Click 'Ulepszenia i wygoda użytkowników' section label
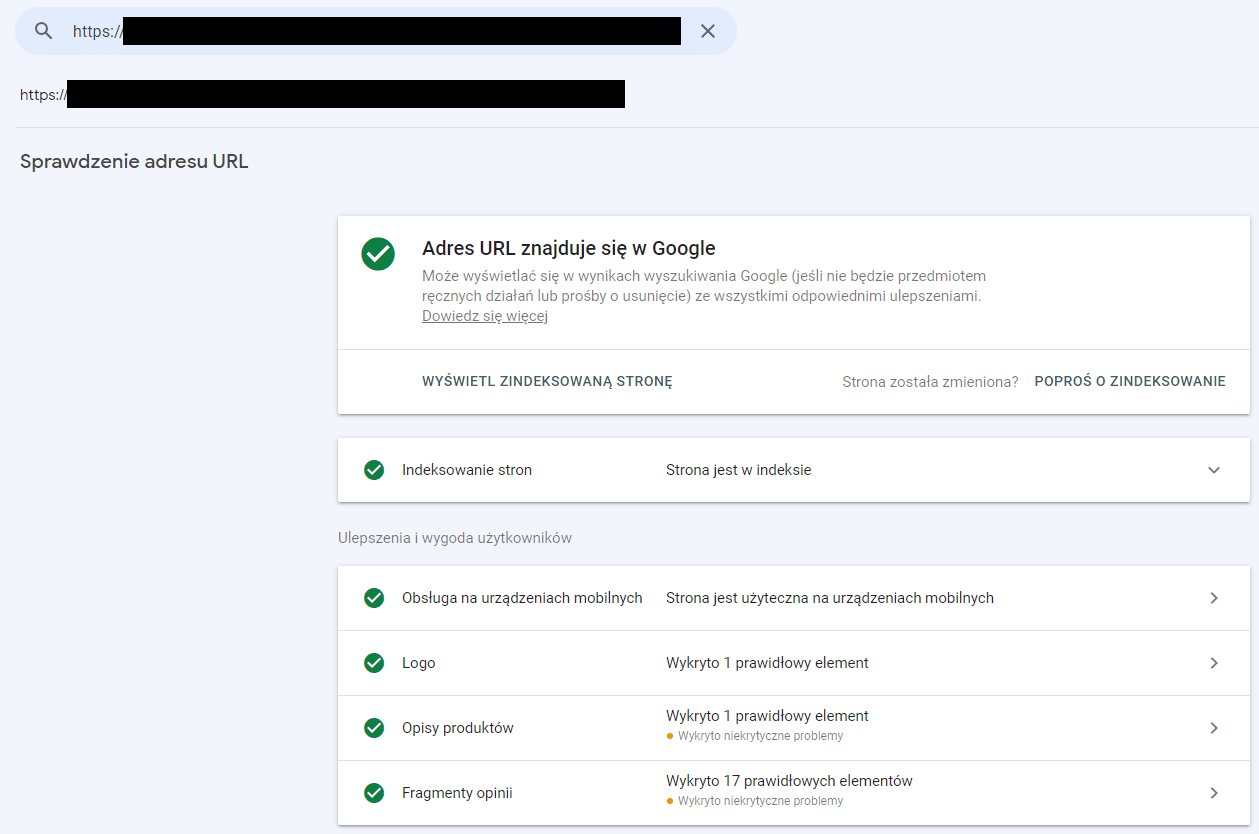 455,538
